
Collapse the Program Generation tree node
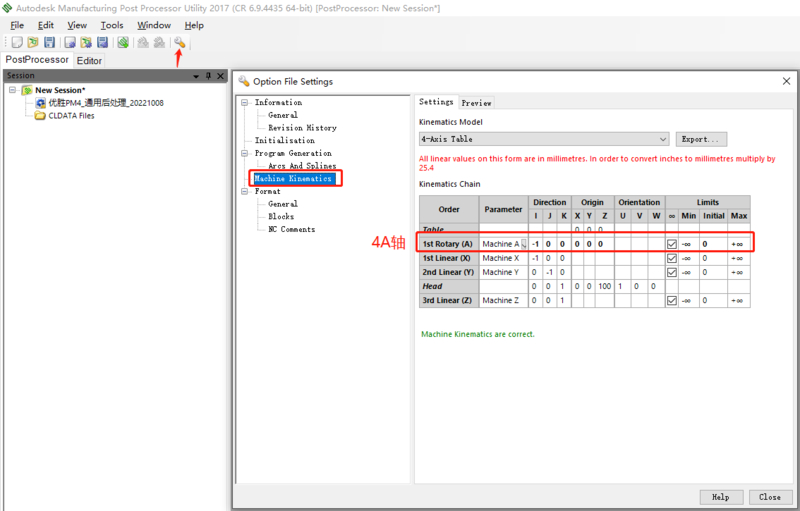pyautogui.click(x=245, y=153)
